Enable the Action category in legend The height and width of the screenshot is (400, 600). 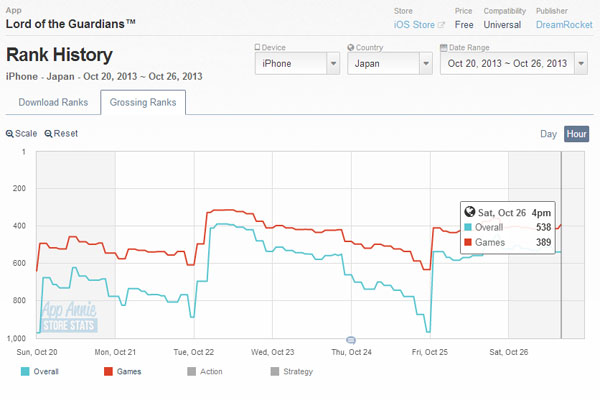205,372
